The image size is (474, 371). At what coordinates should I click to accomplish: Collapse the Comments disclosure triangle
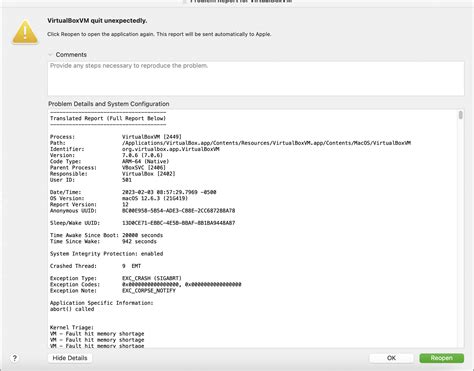[x=50, y=55]
